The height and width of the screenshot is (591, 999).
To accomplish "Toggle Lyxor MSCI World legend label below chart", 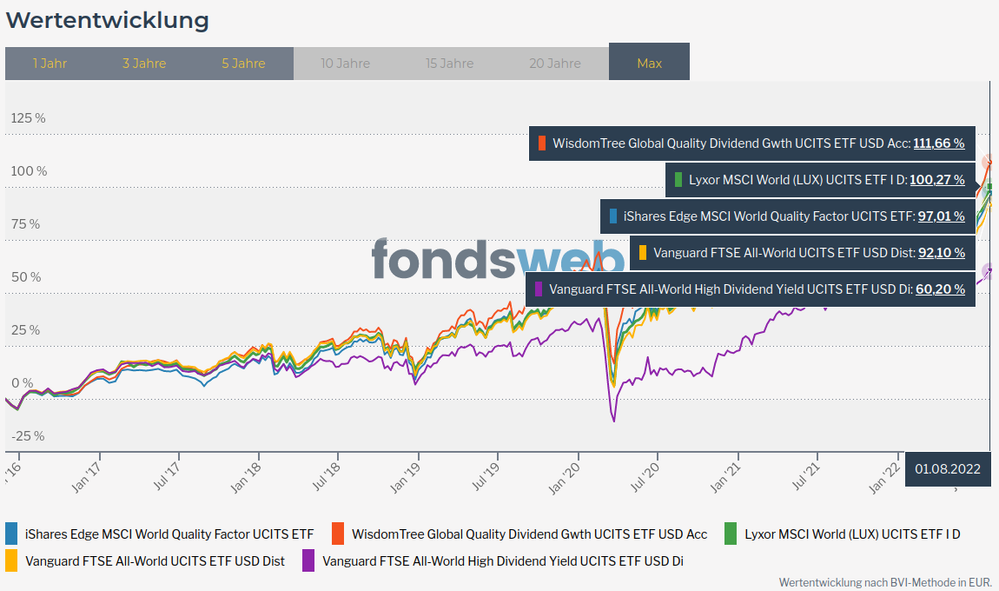I will pos(852,534).
